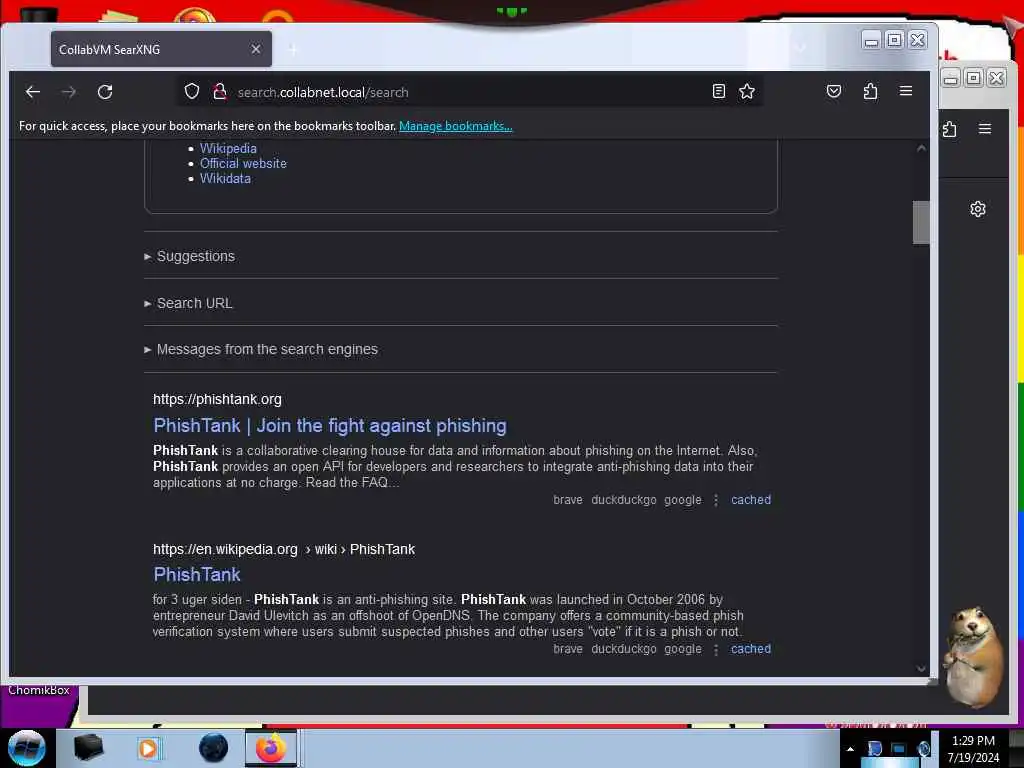Open the hamburger menu in the background window
The height and width of the screenshot is (768, 1024).
(x=985, y=129)
